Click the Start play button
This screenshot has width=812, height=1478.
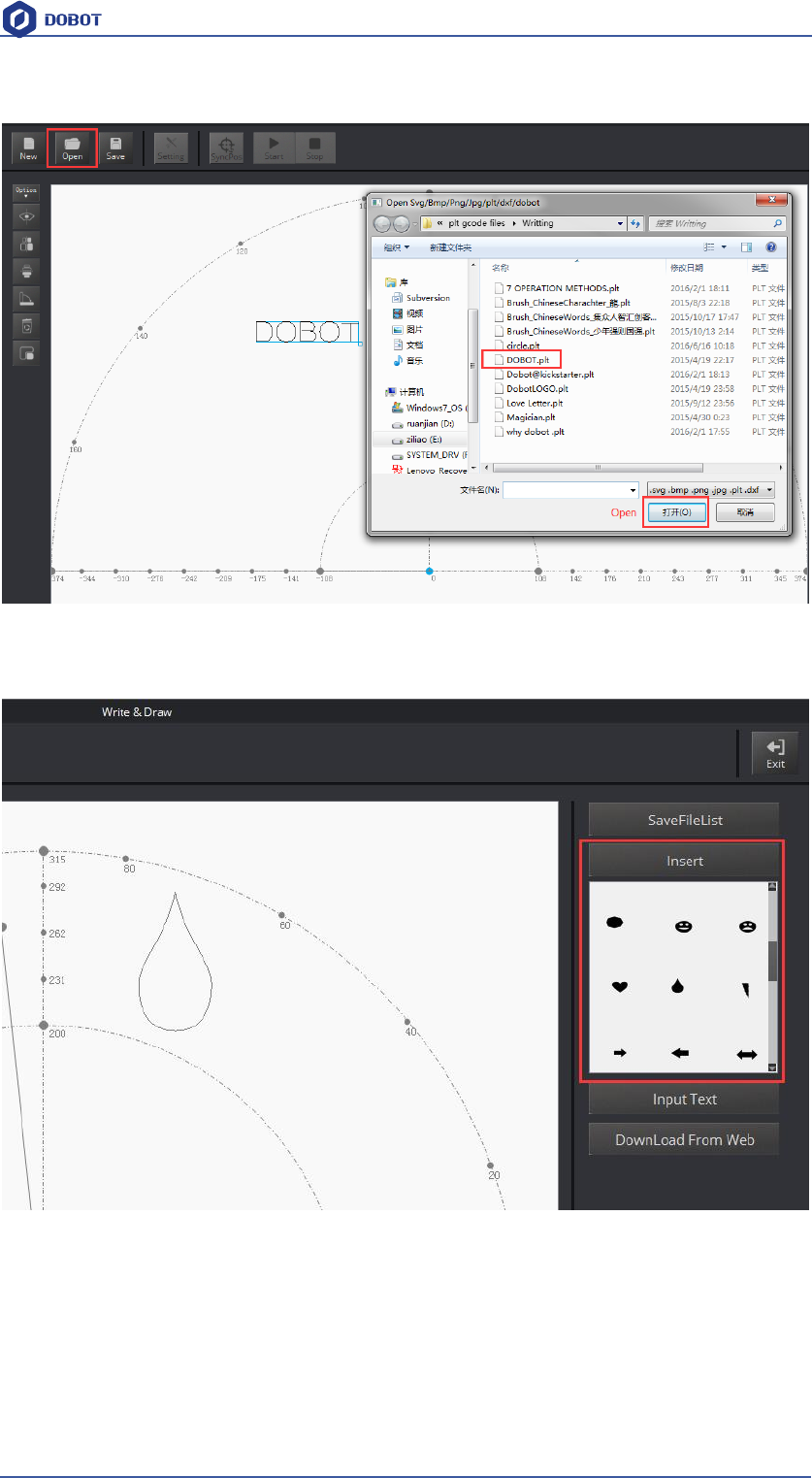pyautogui.click(x=274, y=148)
